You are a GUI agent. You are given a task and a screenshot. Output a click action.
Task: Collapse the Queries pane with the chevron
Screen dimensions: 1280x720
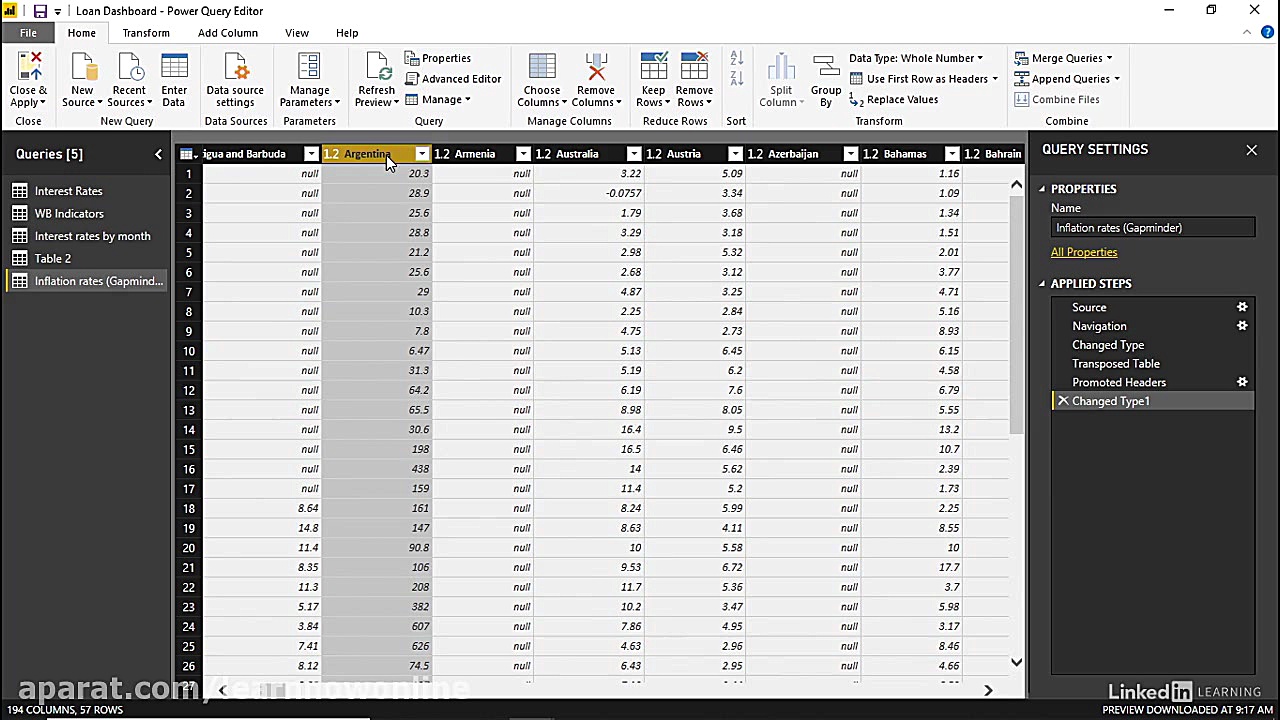tap(158, 153)
